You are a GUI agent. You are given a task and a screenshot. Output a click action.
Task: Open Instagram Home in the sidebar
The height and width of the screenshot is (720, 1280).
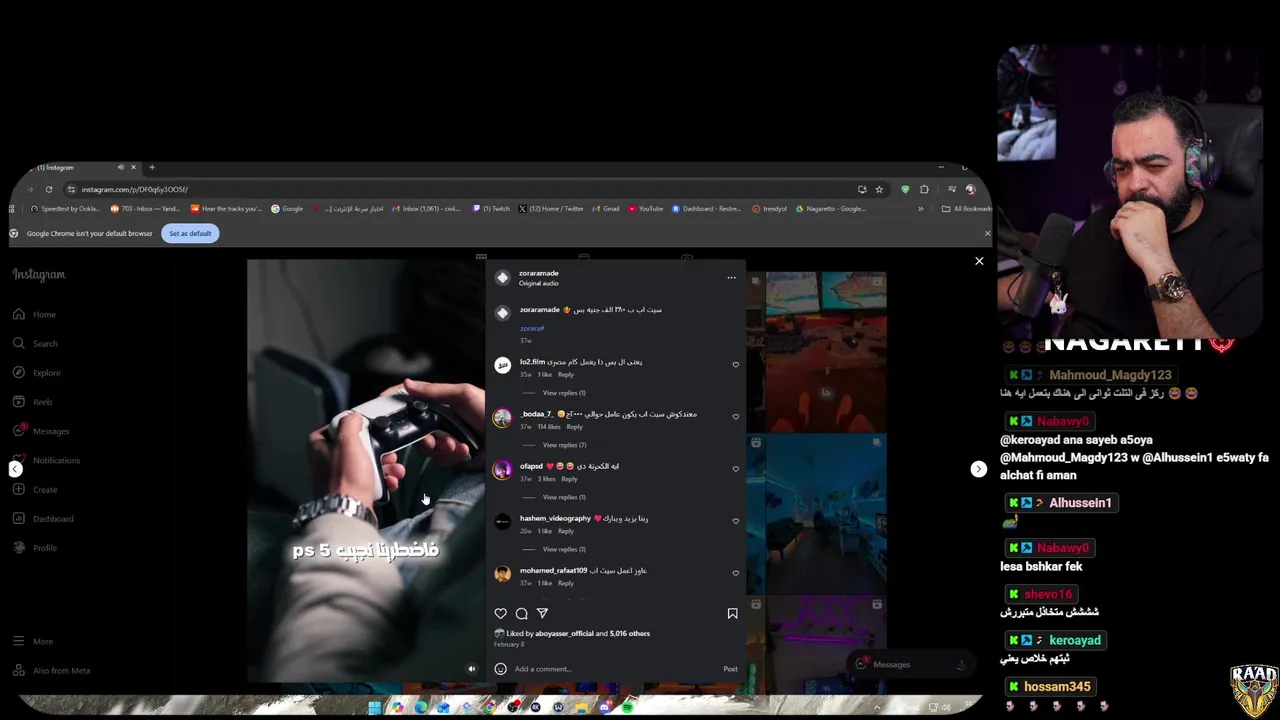34,314
